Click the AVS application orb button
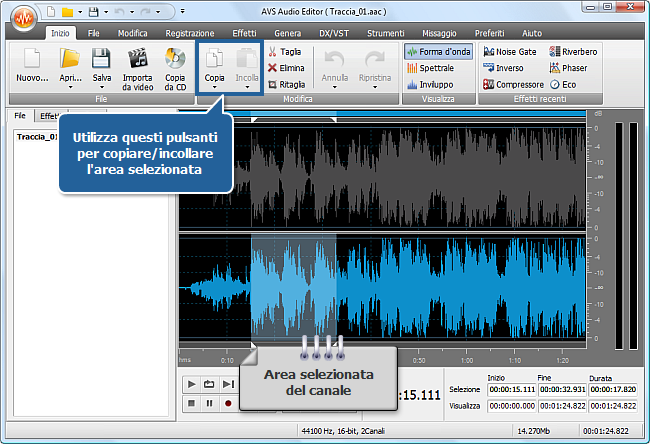This screenshot has height=444, width=650. pyautogui.click(x=24, y=18)
